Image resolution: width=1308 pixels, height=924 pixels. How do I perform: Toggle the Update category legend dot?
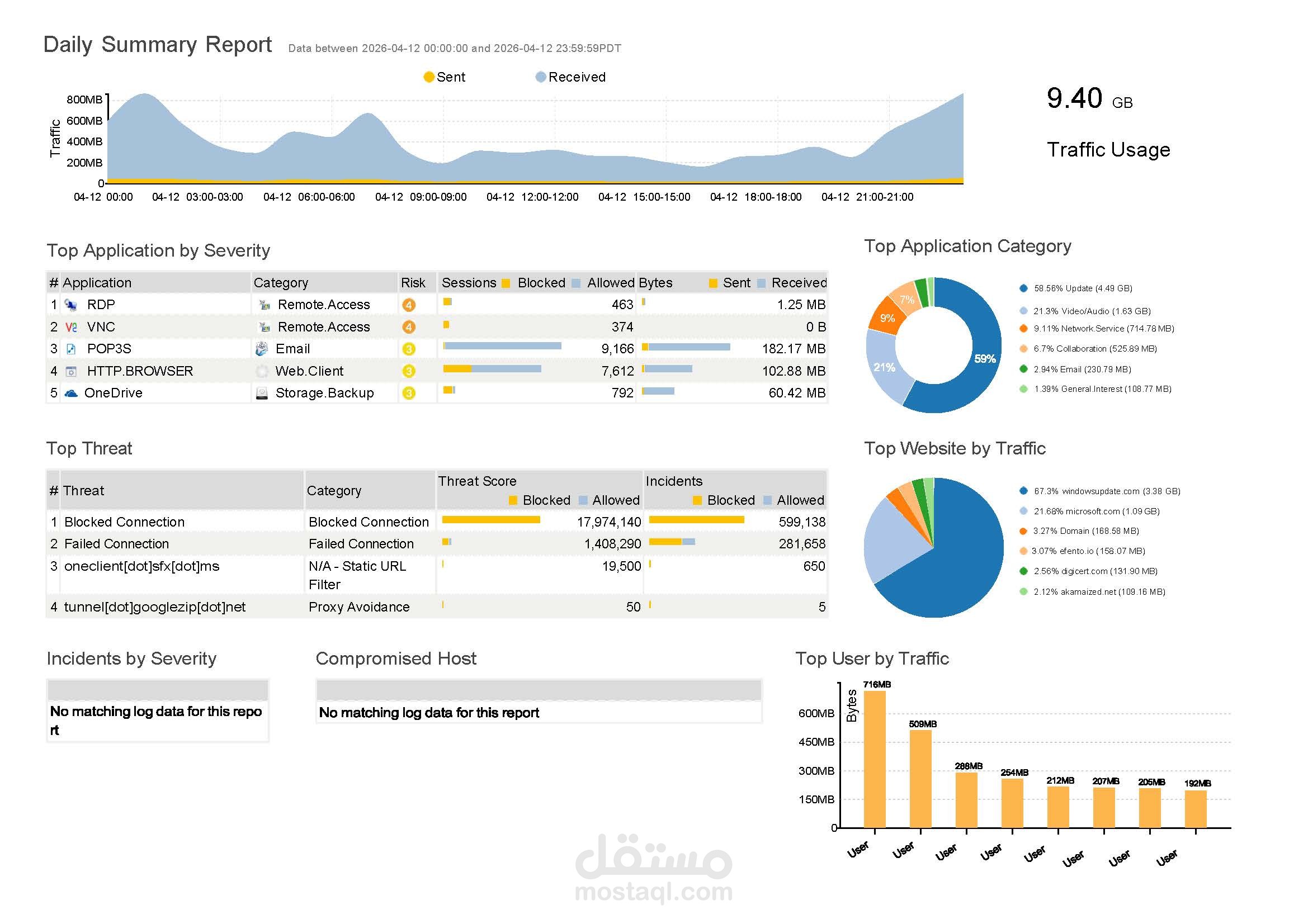pyautogui.click(x=1023, y=288)
